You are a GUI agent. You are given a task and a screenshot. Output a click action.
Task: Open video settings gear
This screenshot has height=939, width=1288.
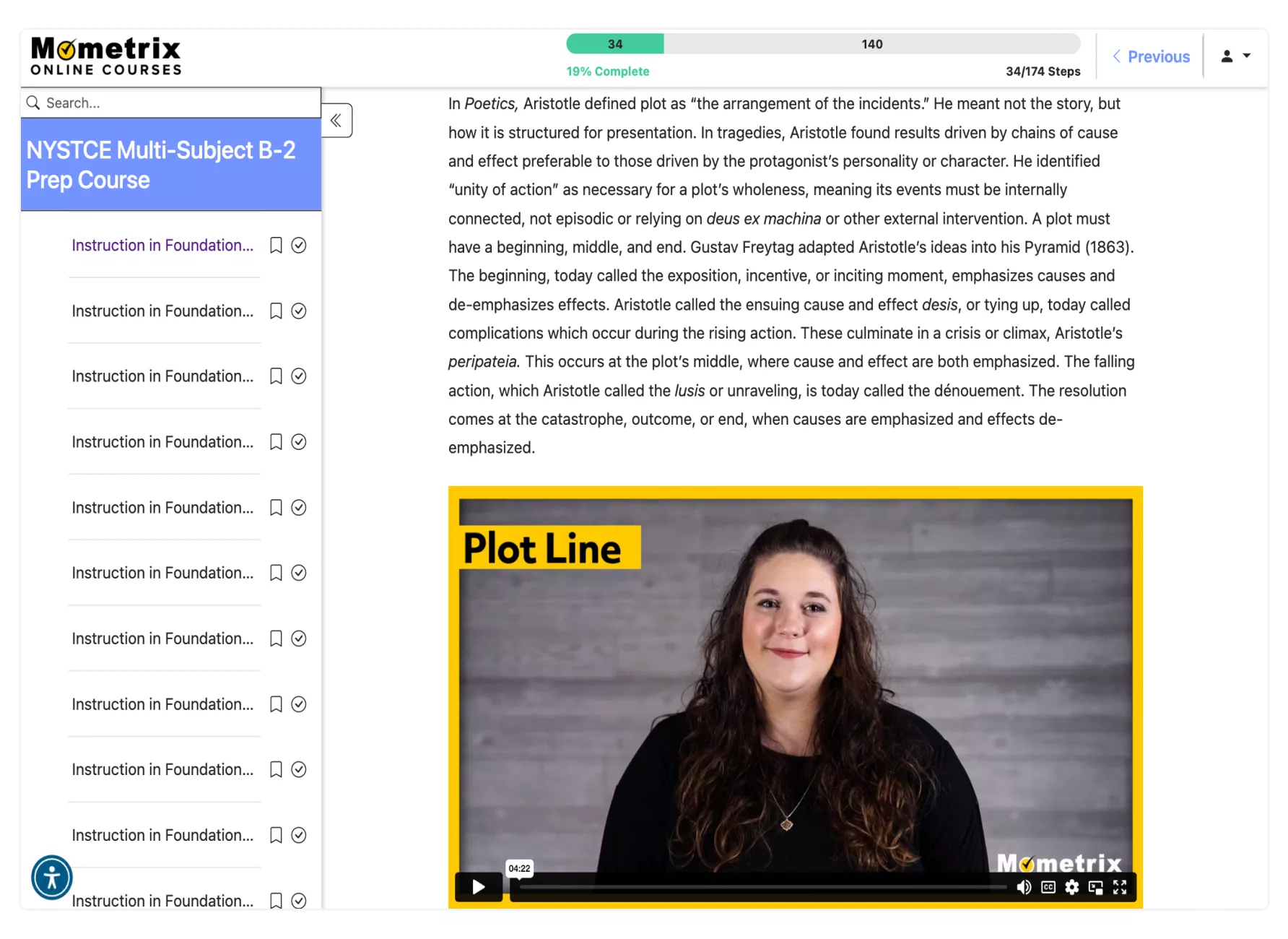pyautogui.click(x=1072, y=887)
